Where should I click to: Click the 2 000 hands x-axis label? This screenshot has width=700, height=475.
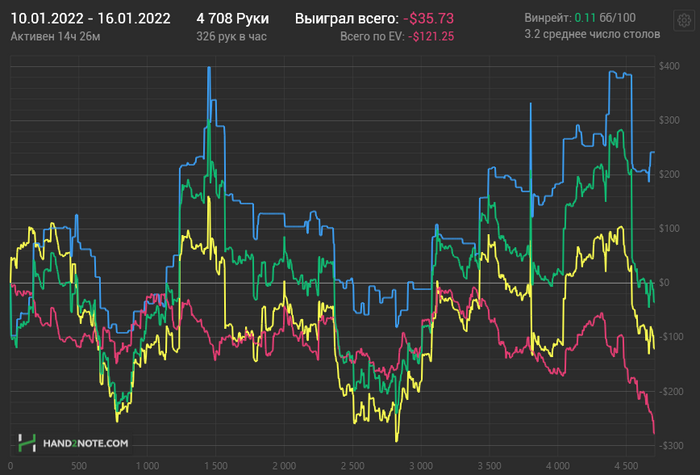284,466
